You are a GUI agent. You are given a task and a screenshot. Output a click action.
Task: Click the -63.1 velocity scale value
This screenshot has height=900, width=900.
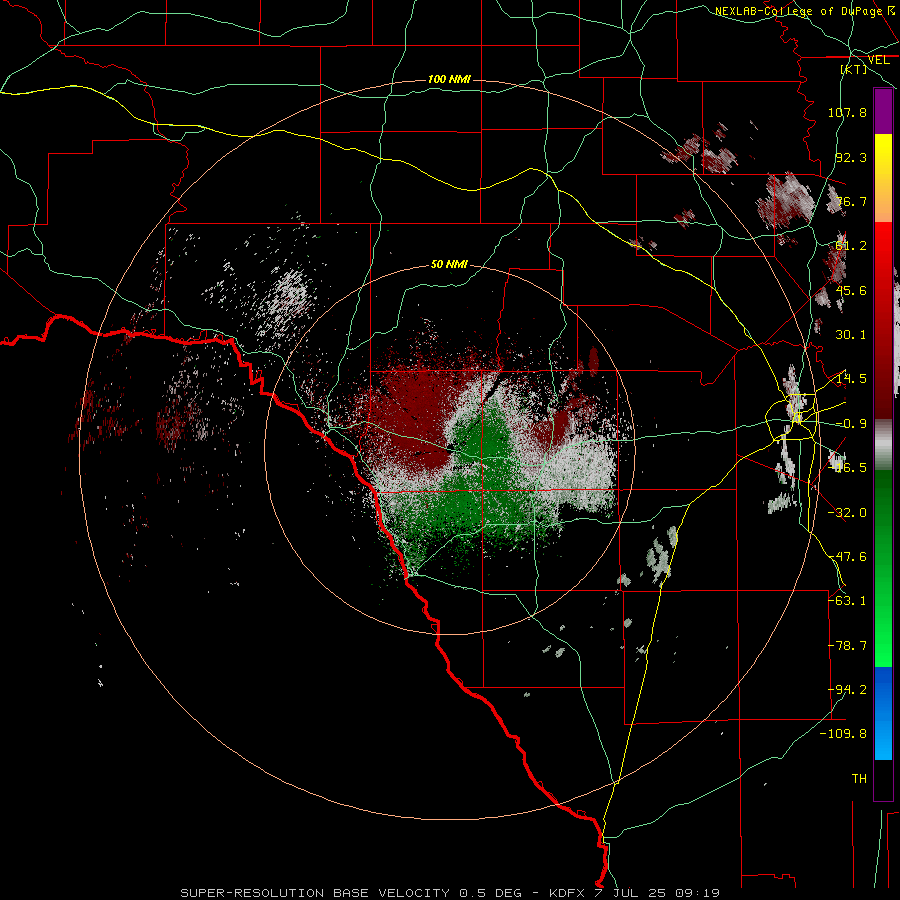847,601
